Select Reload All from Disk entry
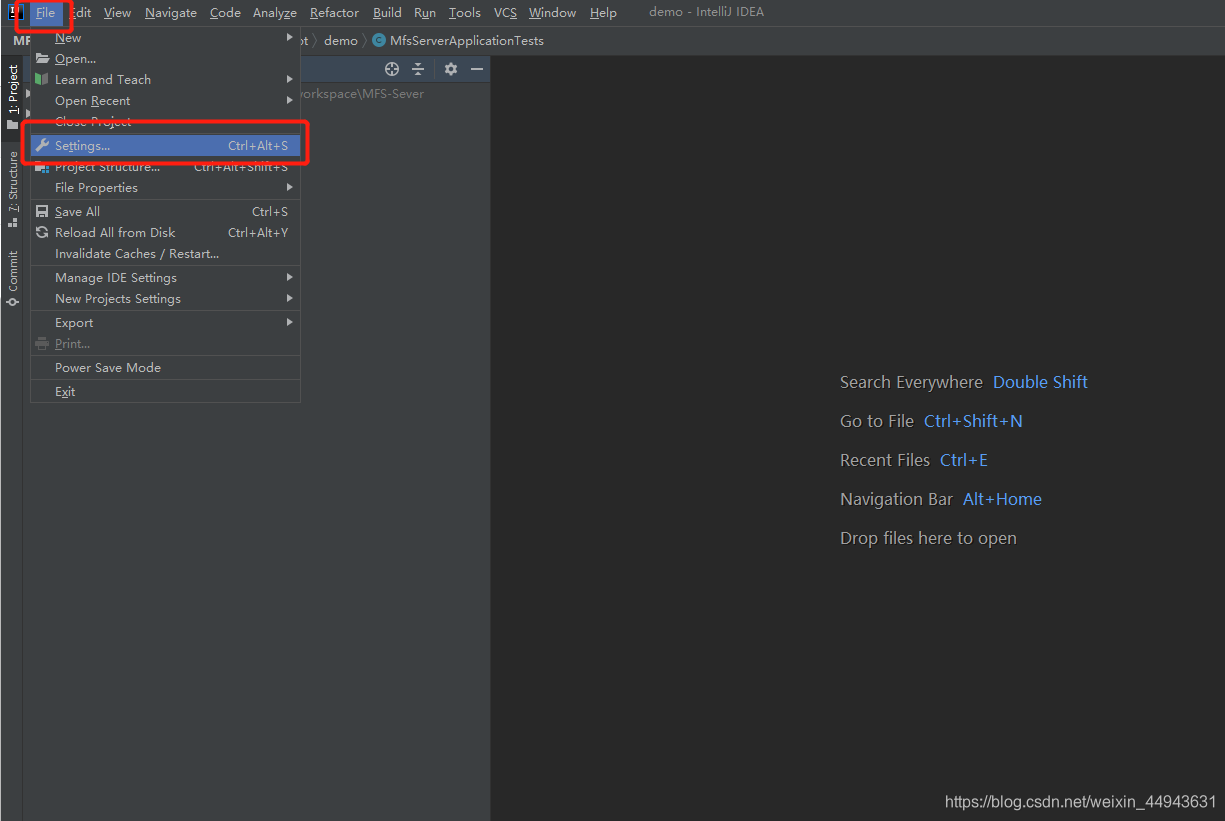This screenshot has height=821, width=1225. click(x=165, y=233)
